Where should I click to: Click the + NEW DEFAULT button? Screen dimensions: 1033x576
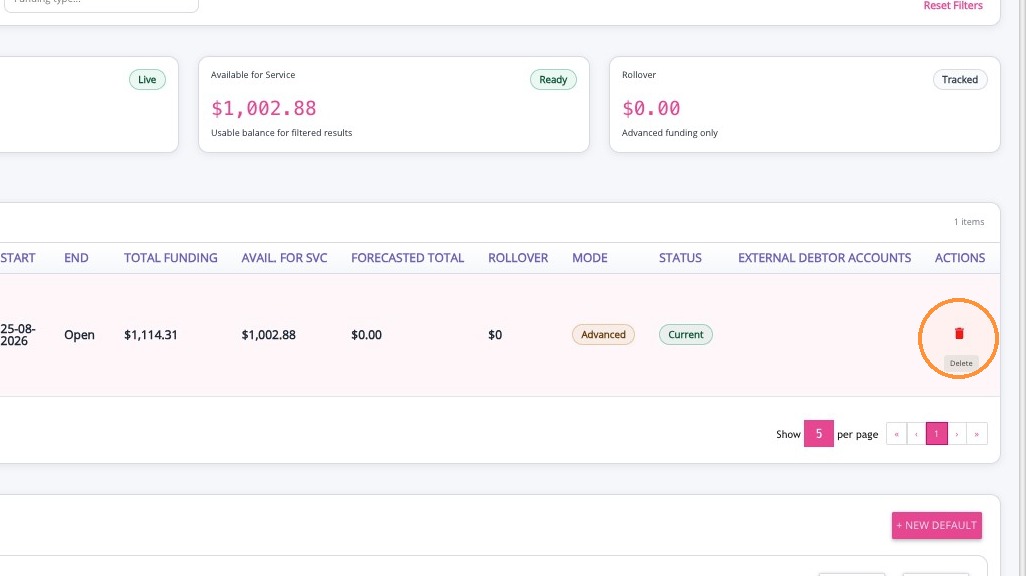click(x=936, y=525)
